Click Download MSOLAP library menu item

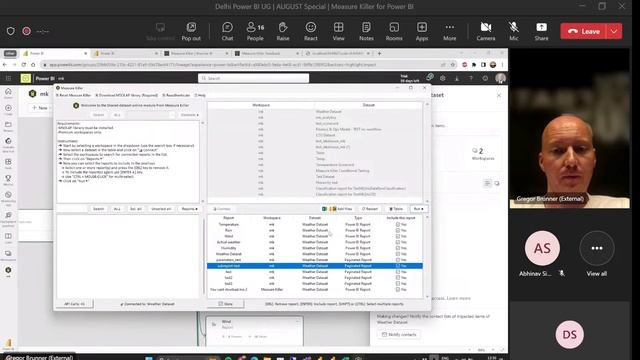click(127, 95)
